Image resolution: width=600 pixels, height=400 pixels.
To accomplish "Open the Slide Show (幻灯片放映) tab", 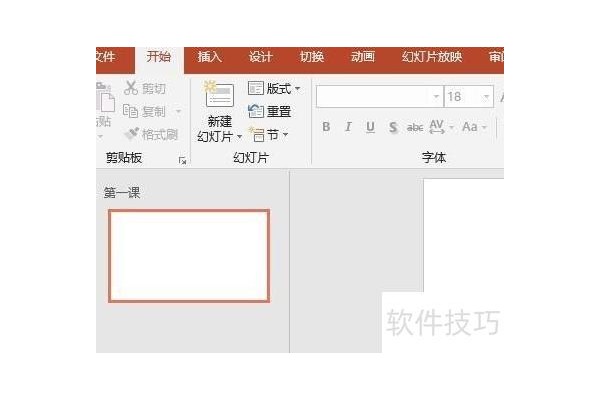I will (432, 57).
